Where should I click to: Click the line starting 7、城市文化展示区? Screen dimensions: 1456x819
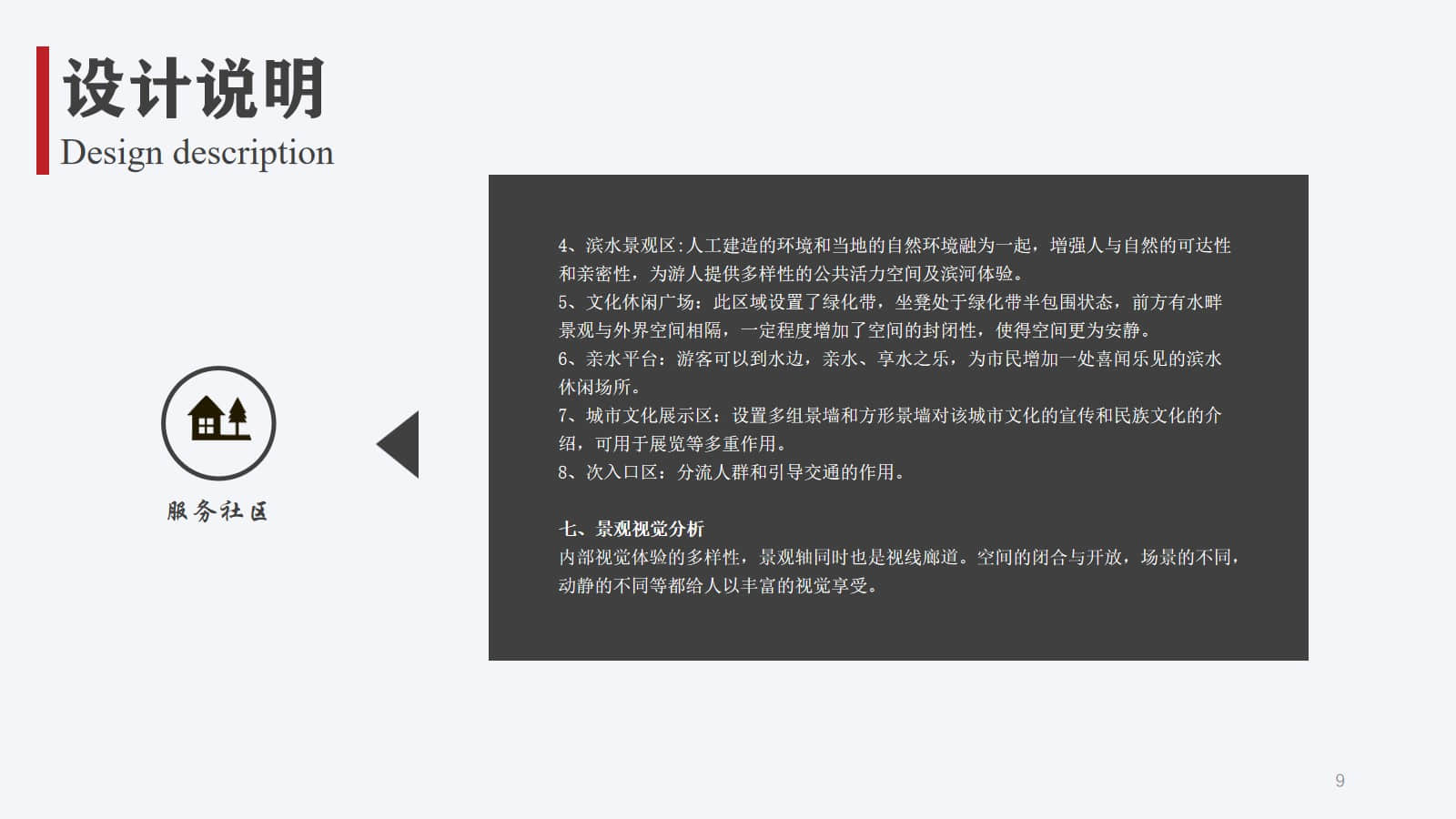[890, 416]
